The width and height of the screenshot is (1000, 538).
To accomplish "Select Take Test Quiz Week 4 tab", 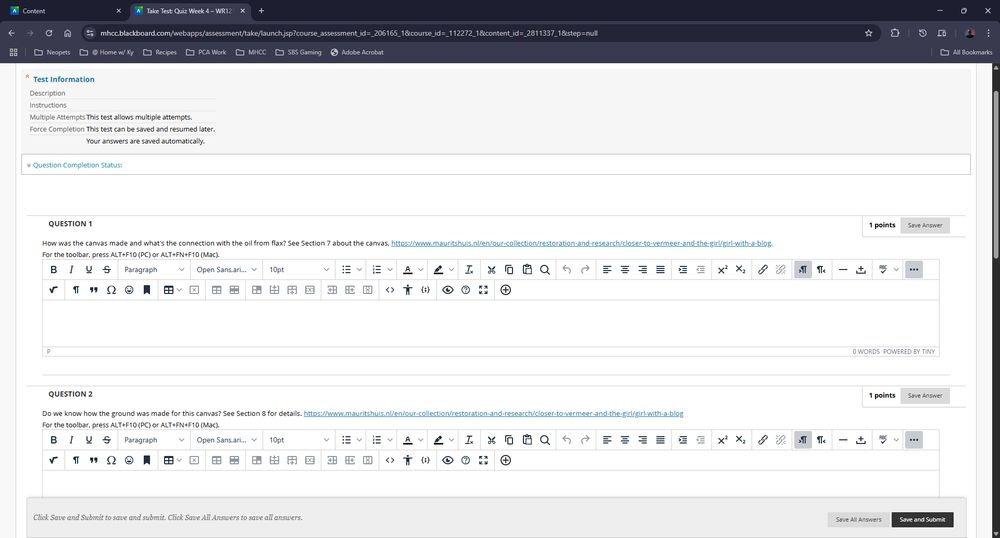I will coord(189,11).
